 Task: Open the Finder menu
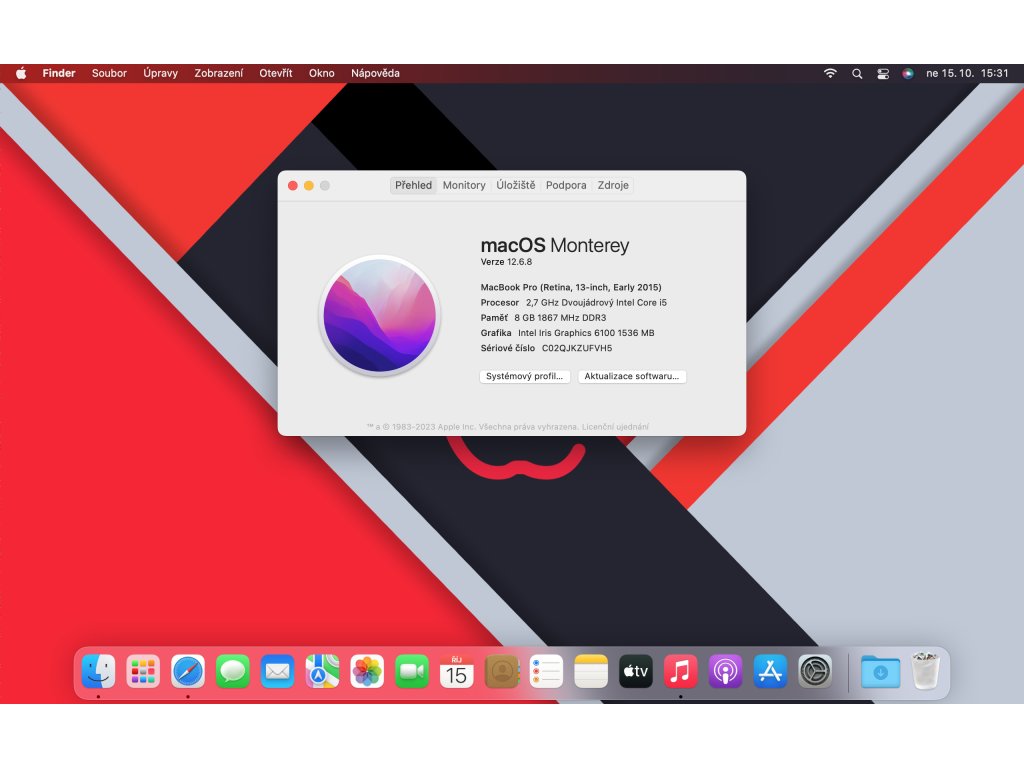tap(59, 73)
